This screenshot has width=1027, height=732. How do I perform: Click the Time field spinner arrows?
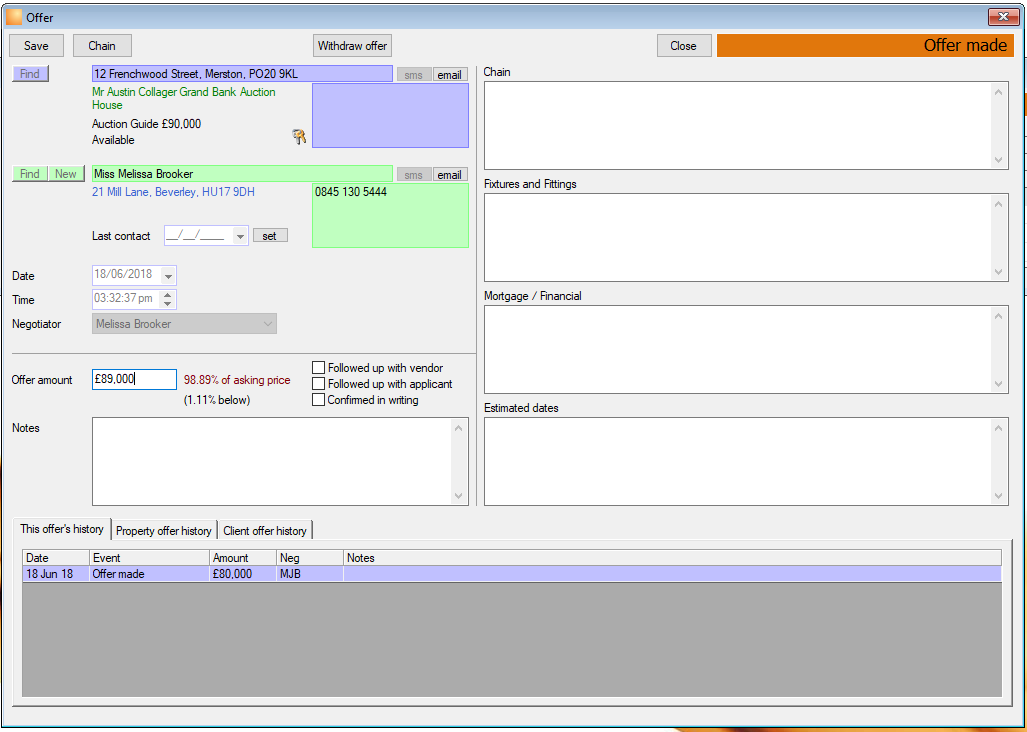(168, 299)
